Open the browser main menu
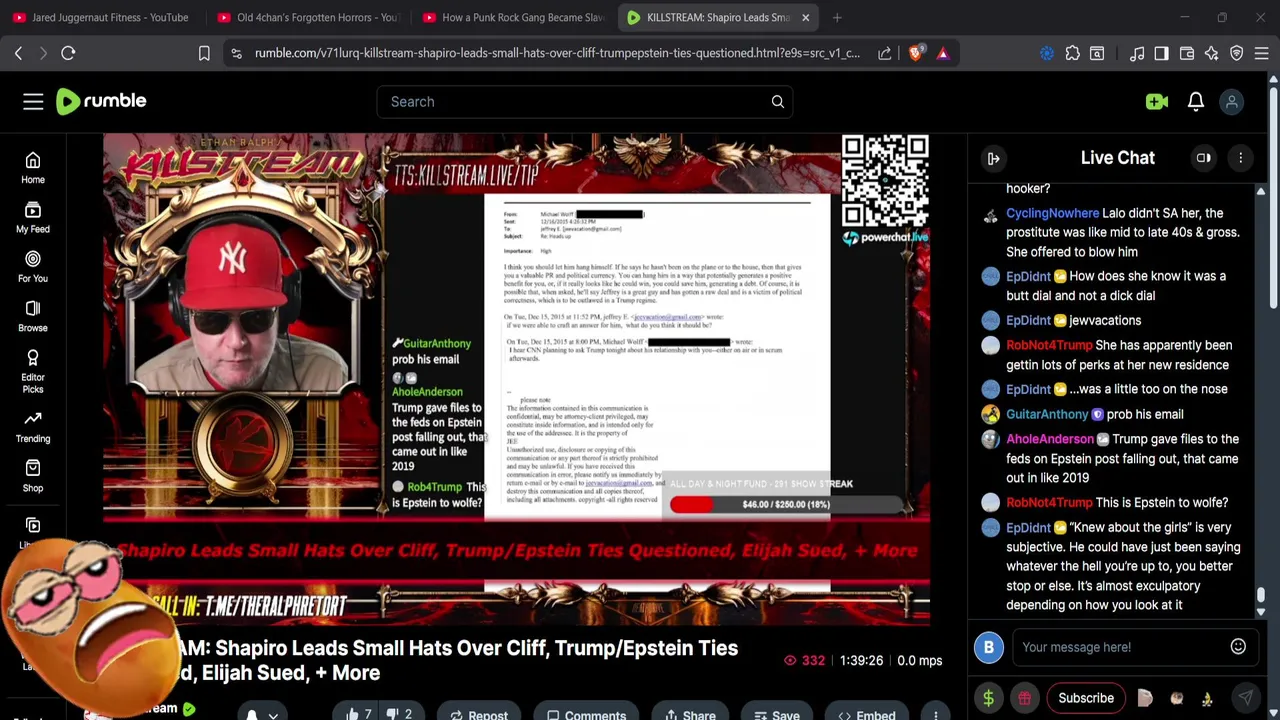Image resolution: width=1280 pixels, height=720 pixels. (x=1261, y=53)
